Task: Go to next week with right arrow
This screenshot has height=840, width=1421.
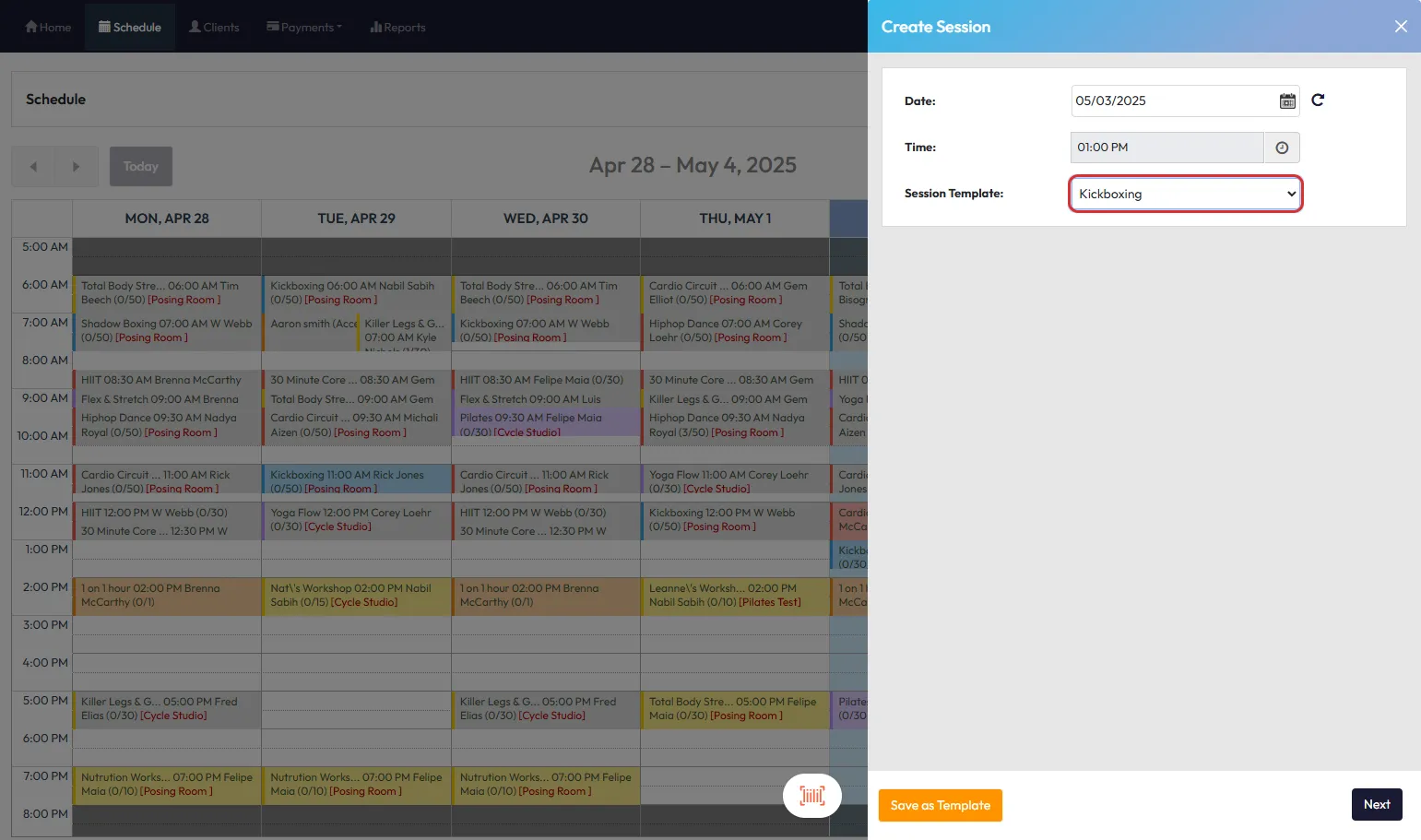Action: tap(77, 167)
